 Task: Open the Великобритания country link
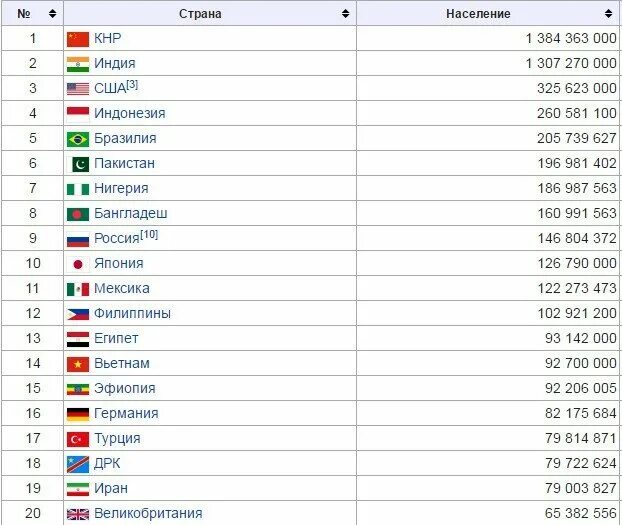pos(148,513)
